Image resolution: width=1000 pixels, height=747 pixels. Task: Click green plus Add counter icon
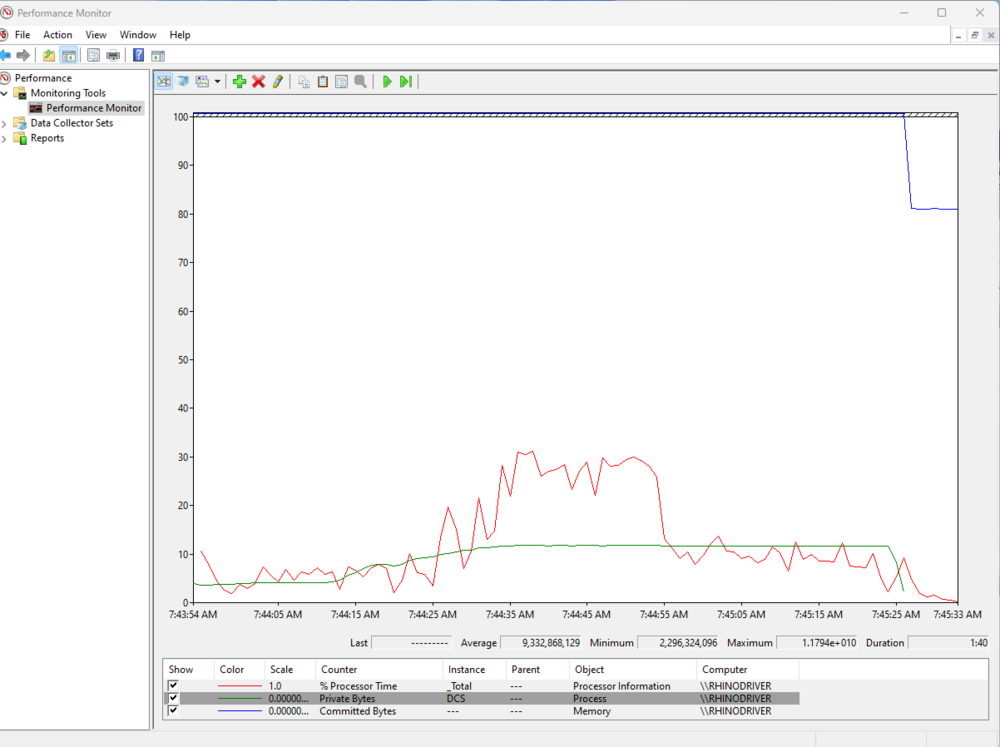click(x=240, y=82)
